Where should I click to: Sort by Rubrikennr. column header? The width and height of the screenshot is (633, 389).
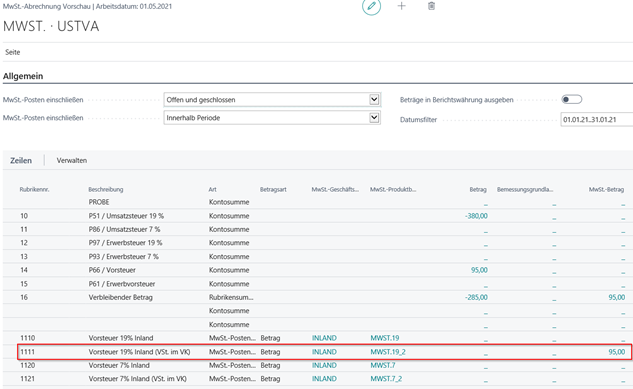pyautogui.click(x=34, y=189)
